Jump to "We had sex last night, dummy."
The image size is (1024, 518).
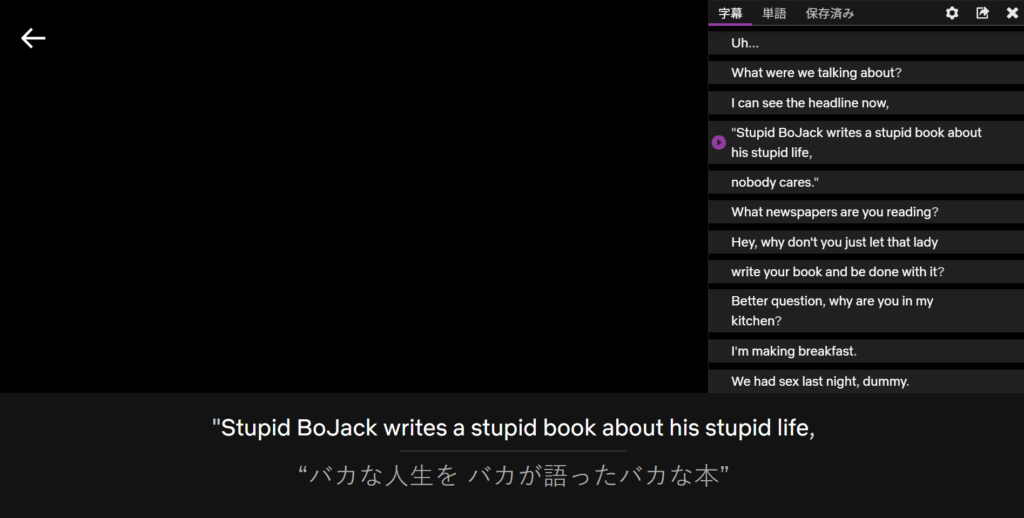[820, 381]
